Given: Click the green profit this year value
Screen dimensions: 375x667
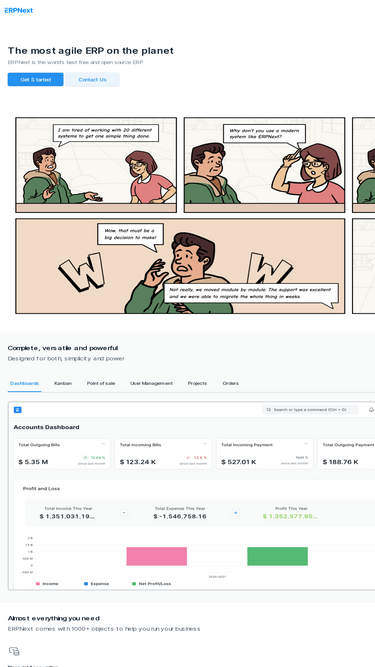Looking at the screenshot, I should click(290, 516).
